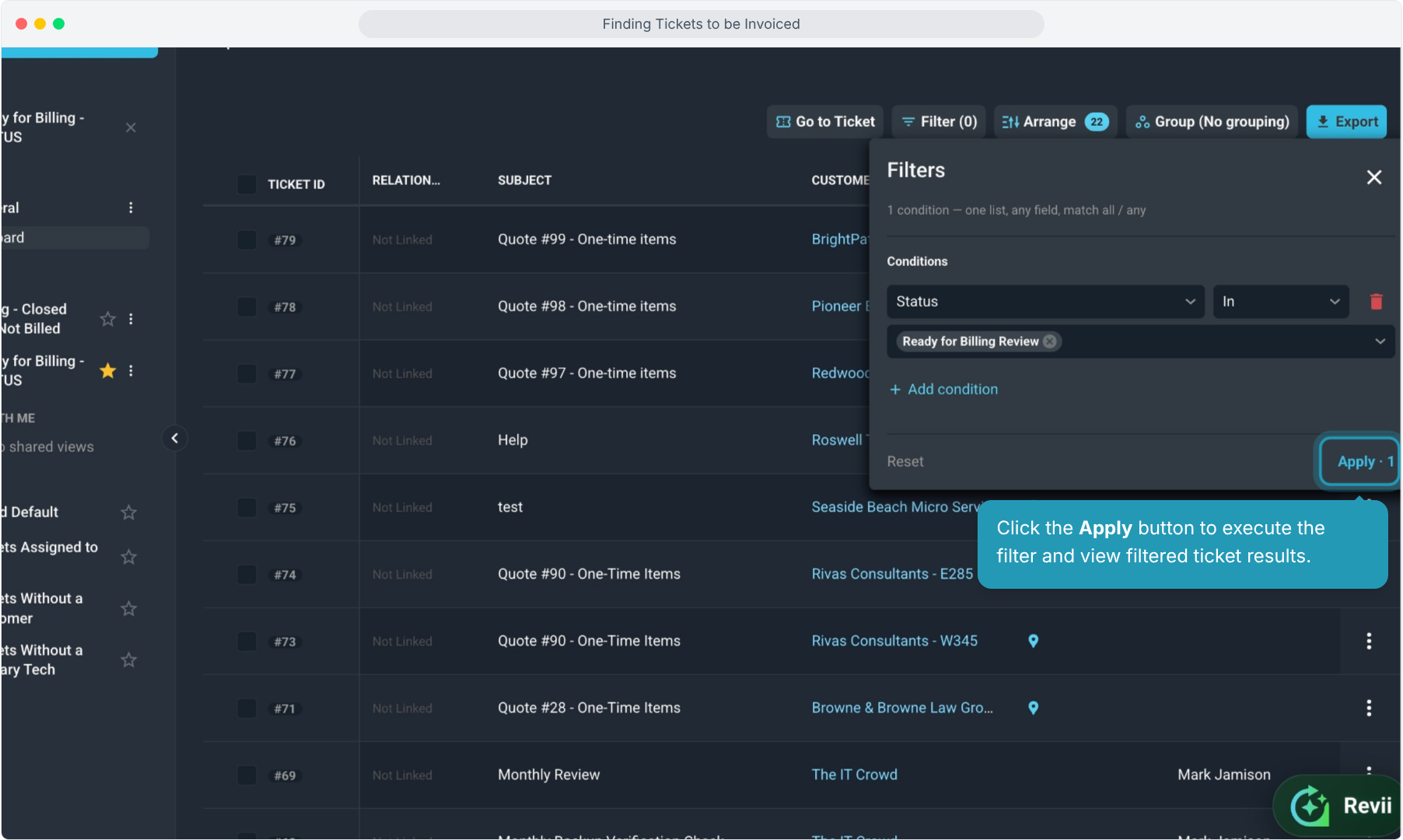This screenshot has height=840, width=1403.
Task: Check the box for ticket #78
Action: click(x=247, y=306)
